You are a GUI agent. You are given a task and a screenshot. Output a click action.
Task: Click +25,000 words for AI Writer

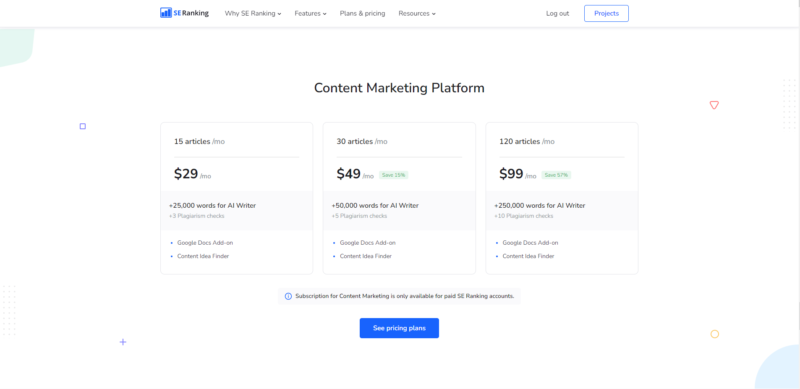(x=212, y=205)
